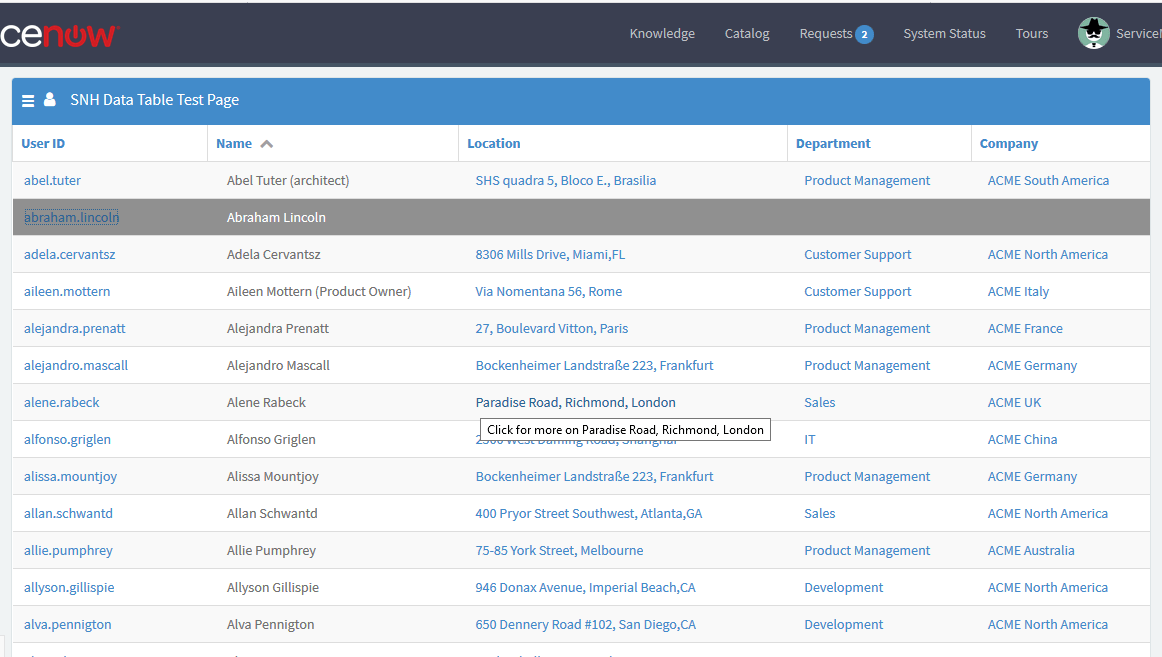This screenshot has width=1162, height=657.
Task: Open the Tours menu item
Action: (1032, 33)
